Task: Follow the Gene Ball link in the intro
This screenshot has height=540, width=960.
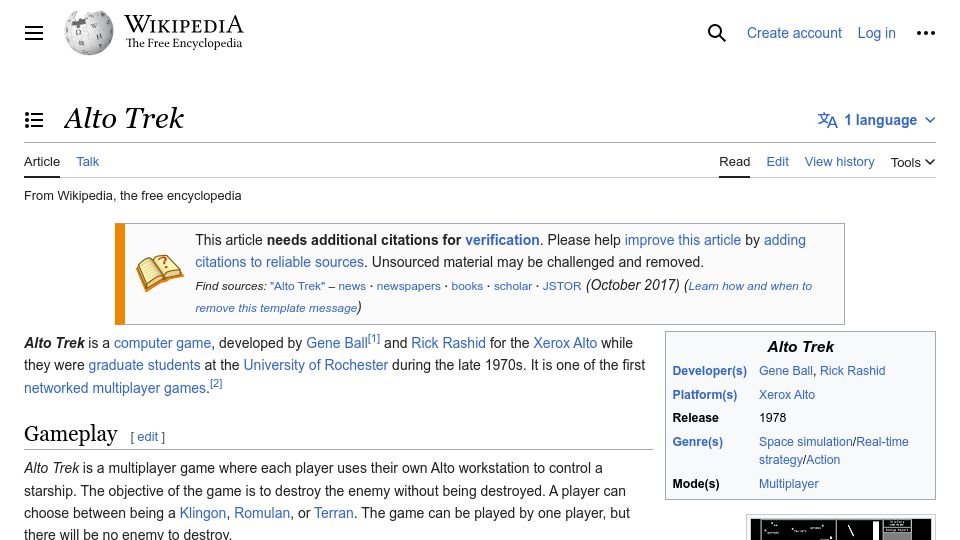Action: pyautogui.click(x=337, y=343)
